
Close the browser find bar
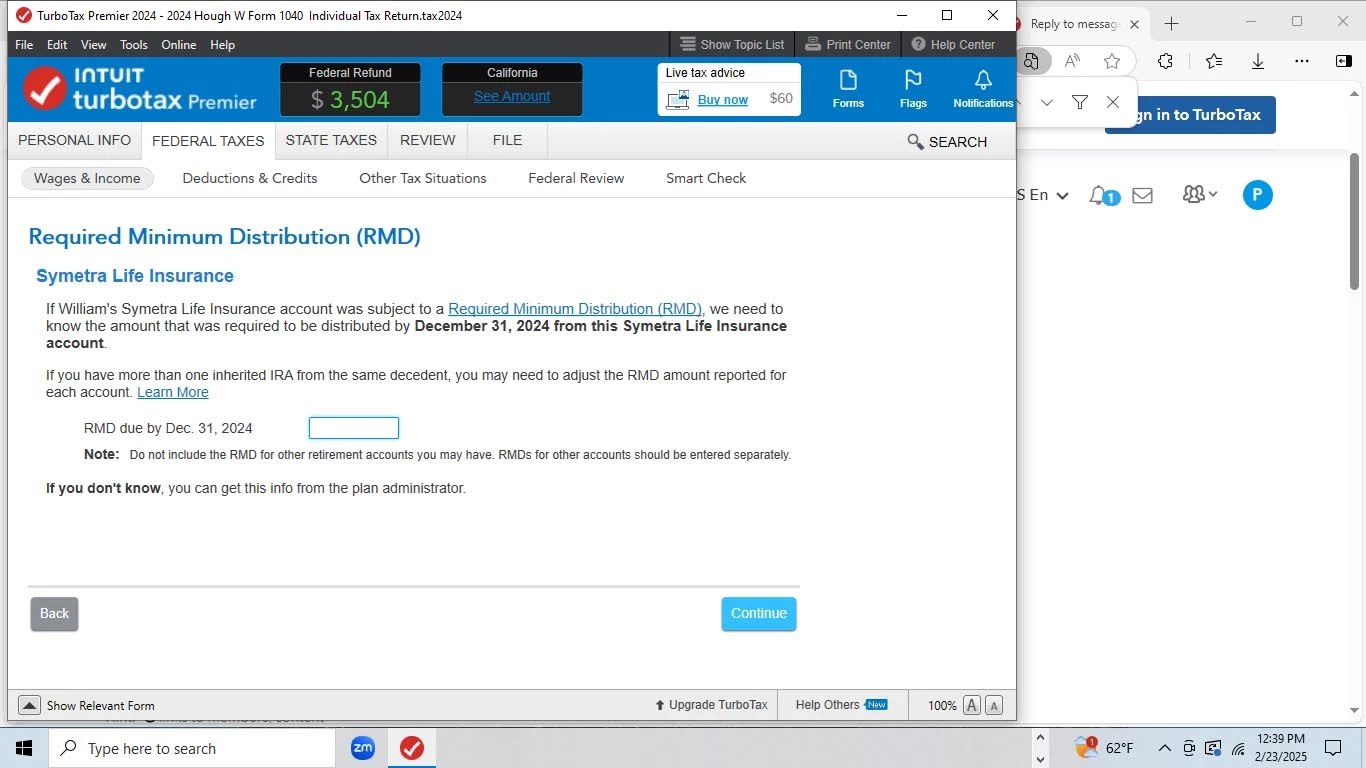(x=1113, y=102)
